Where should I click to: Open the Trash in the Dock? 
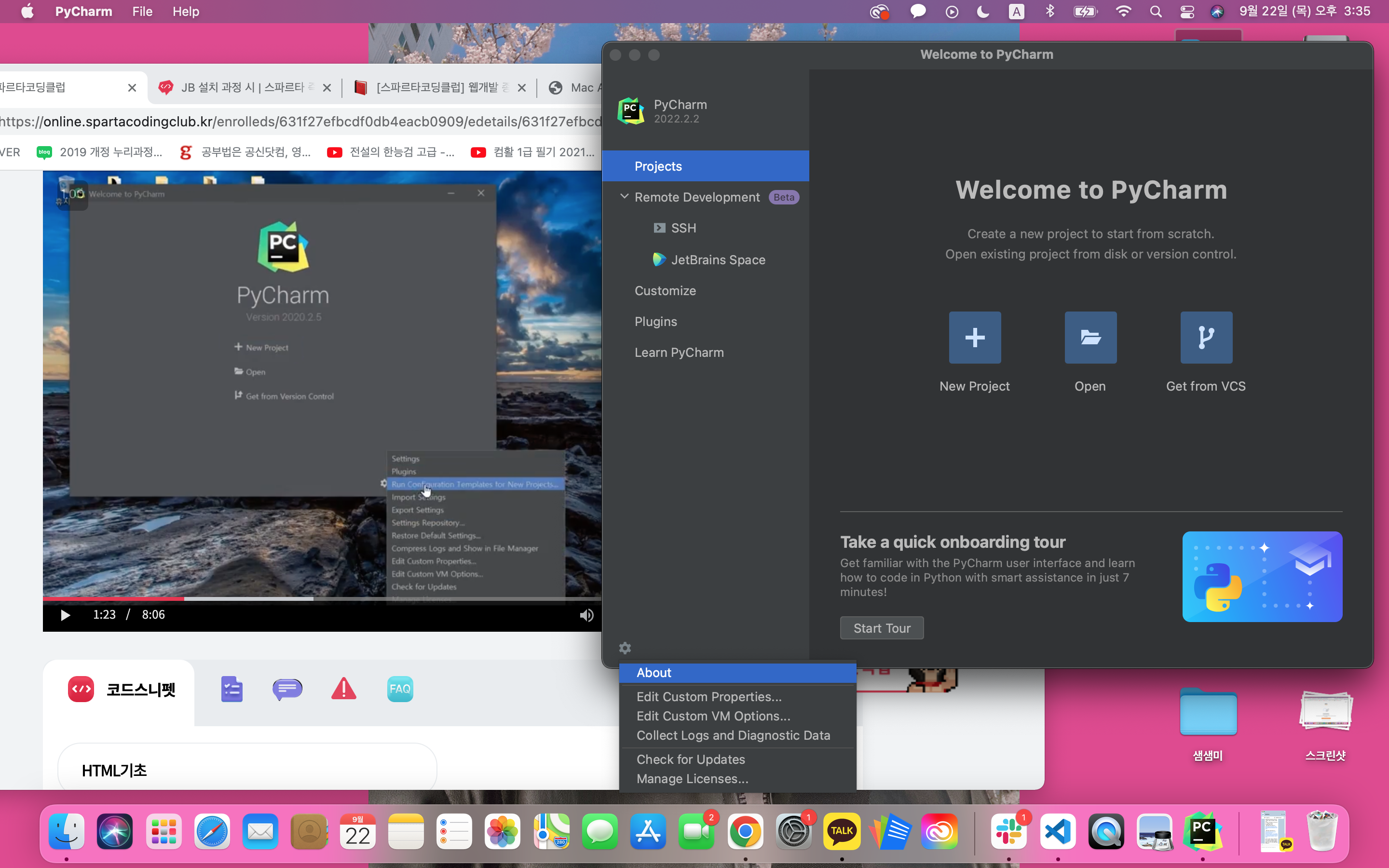[x=1322, y=831]
